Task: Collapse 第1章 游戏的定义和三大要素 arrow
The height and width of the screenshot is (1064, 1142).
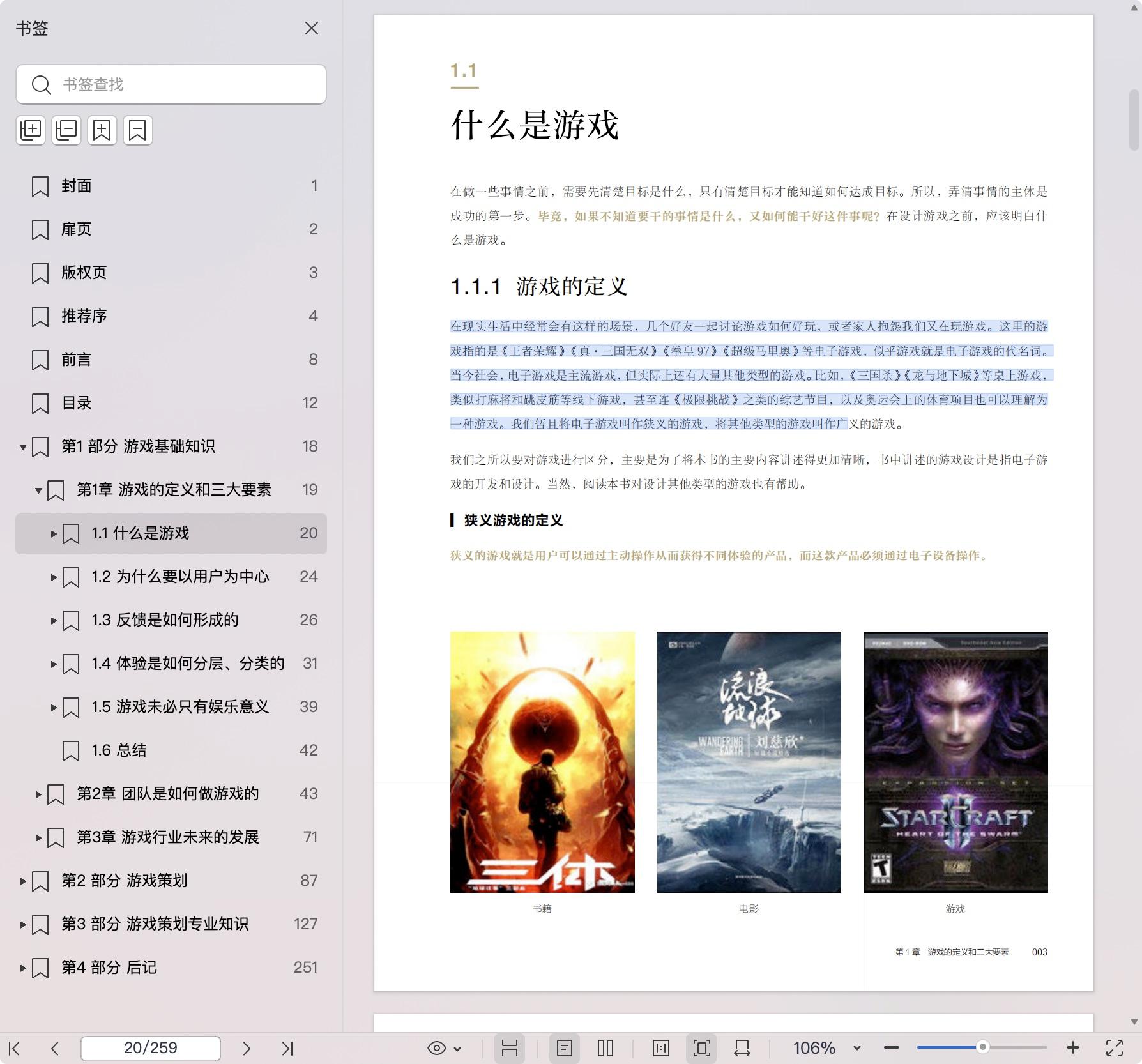Action: (x=38, y=490)
